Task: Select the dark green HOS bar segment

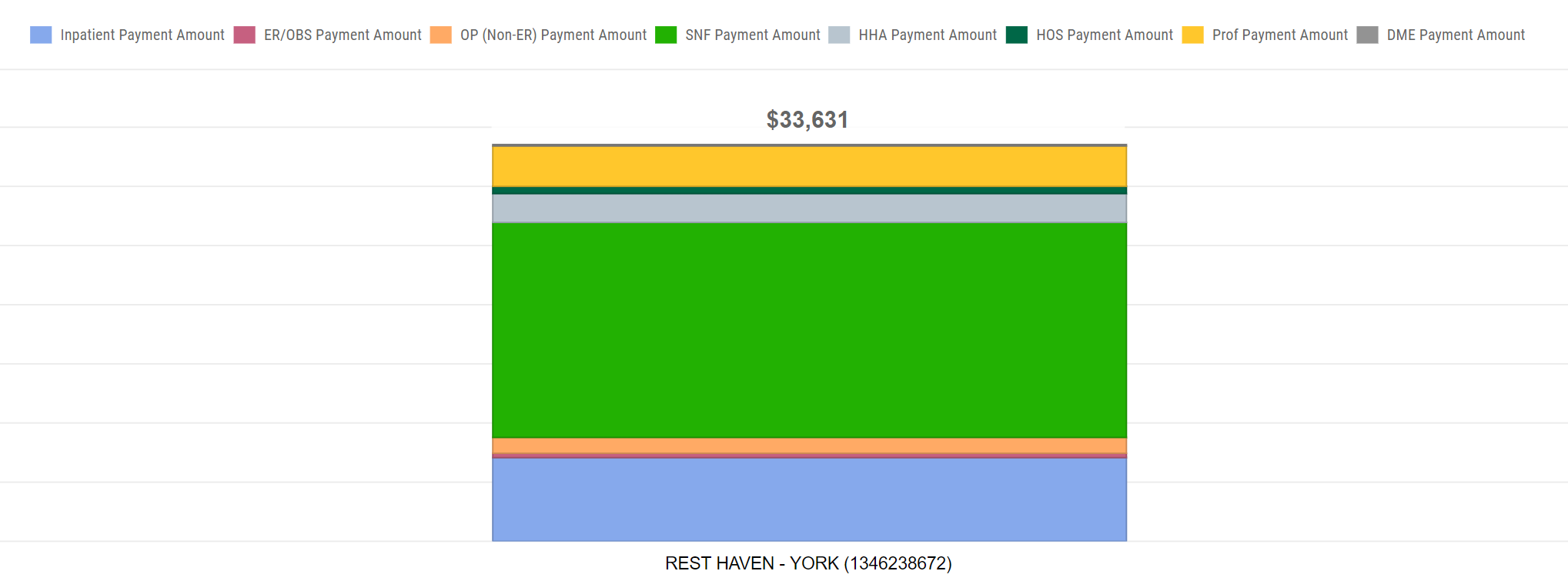Action: coord(809,190)
